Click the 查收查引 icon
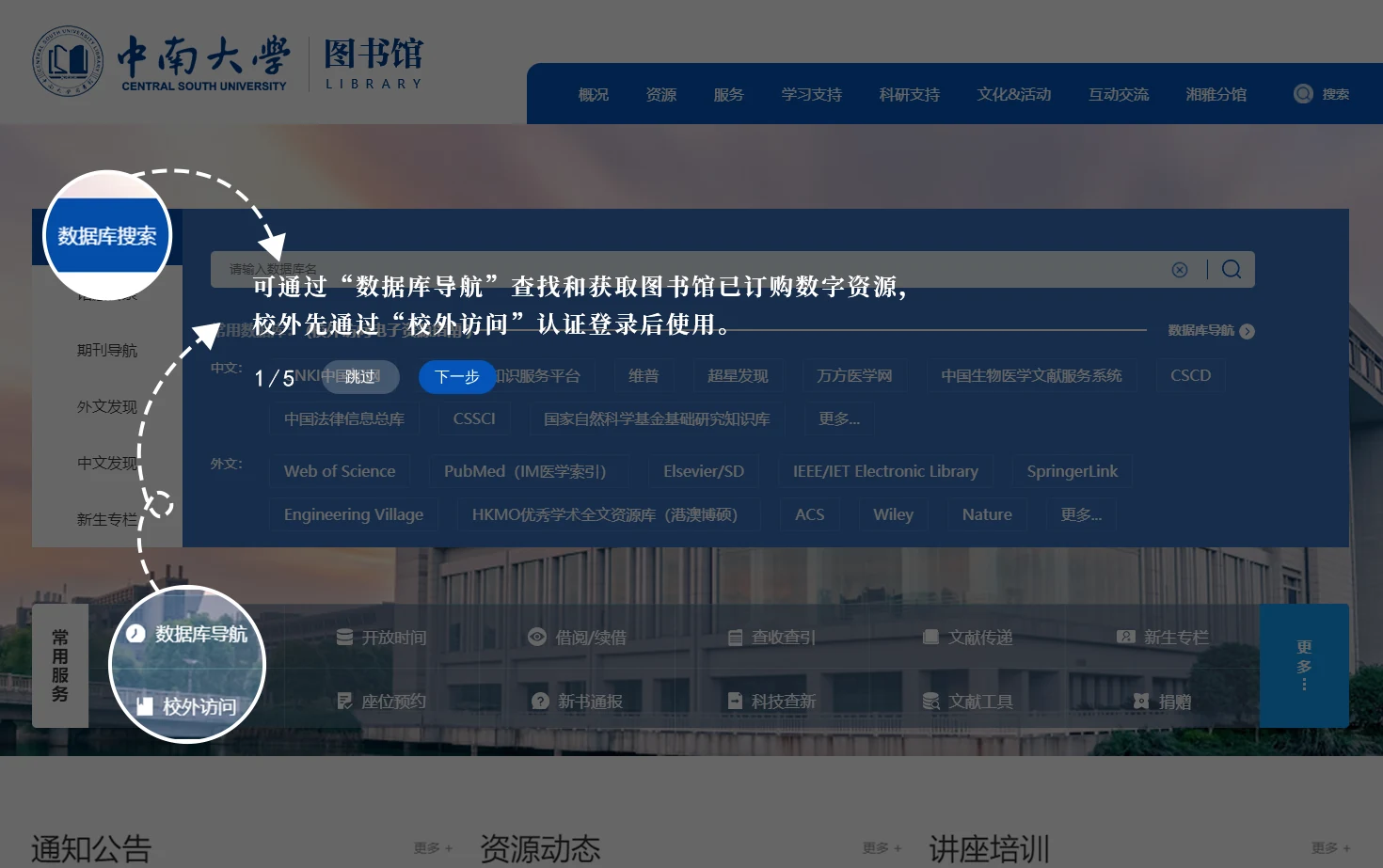Image resolution: width=1383 pixels, height=868 pixels. 735,638
